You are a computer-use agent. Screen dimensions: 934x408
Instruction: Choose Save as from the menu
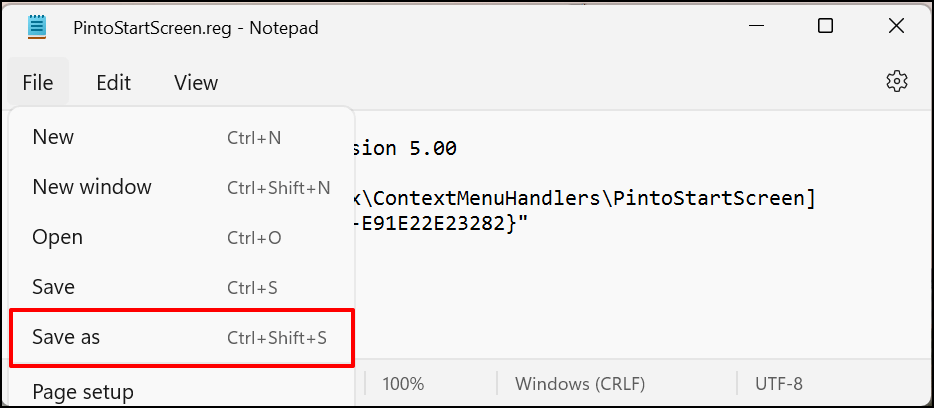pyautogui.click(x=66, y=338)
